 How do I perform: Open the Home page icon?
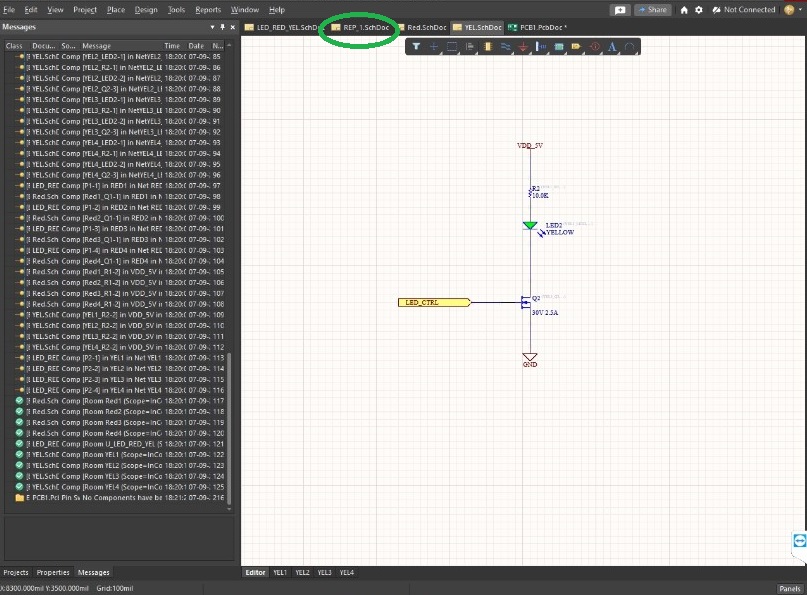pos(684,10)
